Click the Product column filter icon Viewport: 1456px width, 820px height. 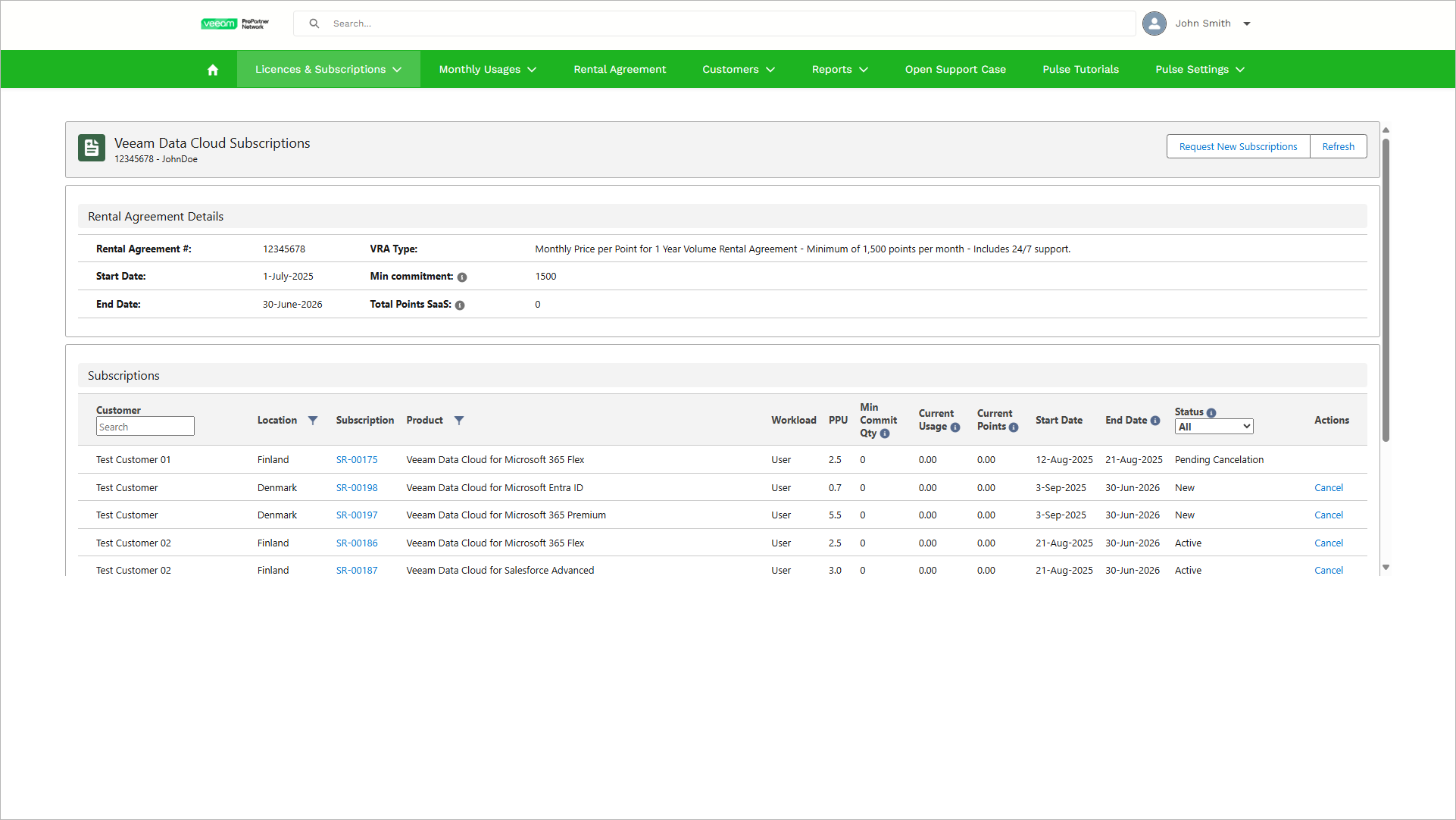[x=459, y=421]
